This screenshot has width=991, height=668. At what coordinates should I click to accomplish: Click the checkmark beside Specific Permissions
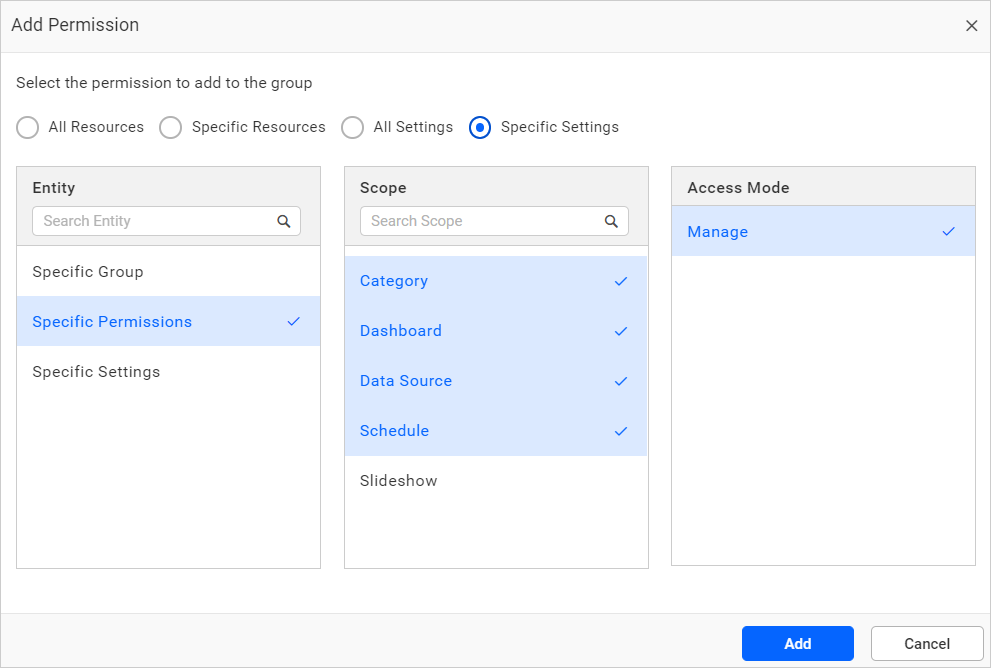pos(293,322)
